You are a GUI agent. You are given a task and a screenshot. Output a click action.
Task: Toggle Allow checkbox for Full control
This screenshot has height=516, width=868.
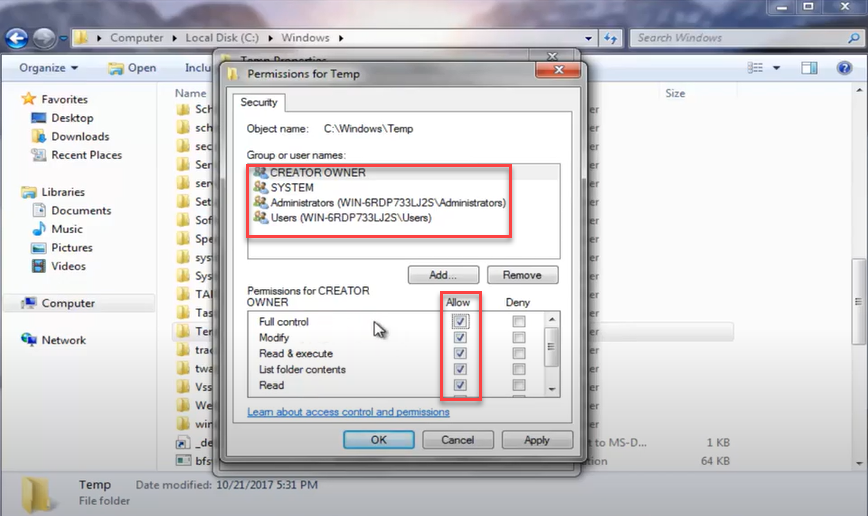tap(460, 321)
